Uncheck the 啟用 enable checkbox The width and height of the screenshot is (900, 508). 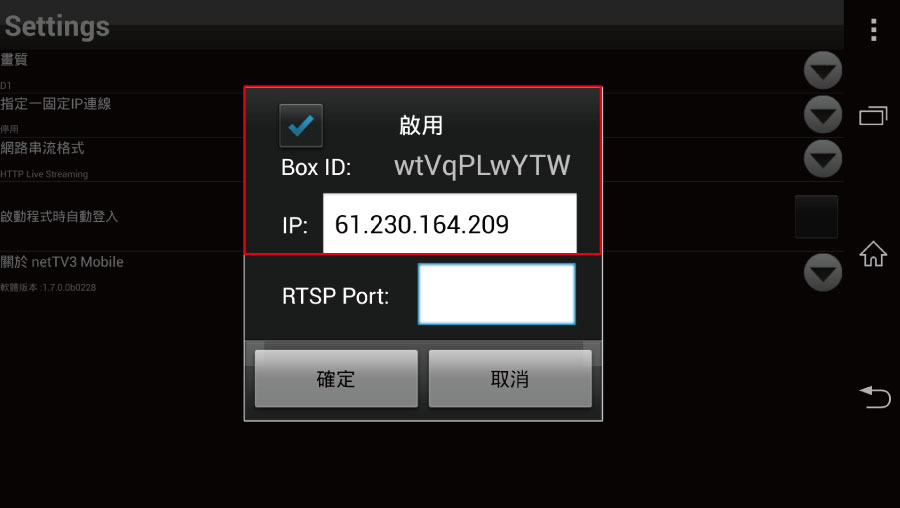click(x=301, y=126)
